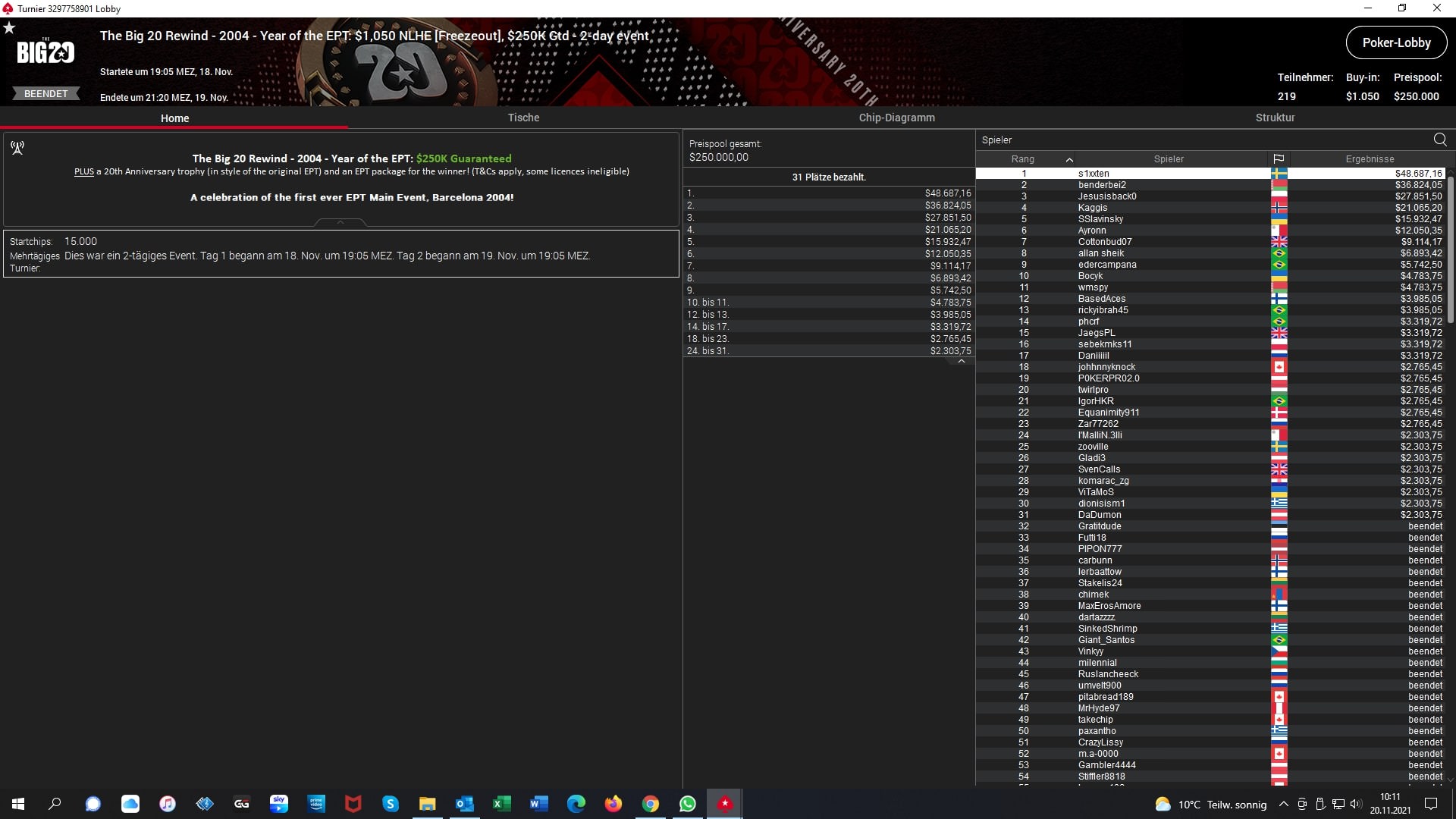
Task: Open Windows Start menu
Action: click(18, 804)
